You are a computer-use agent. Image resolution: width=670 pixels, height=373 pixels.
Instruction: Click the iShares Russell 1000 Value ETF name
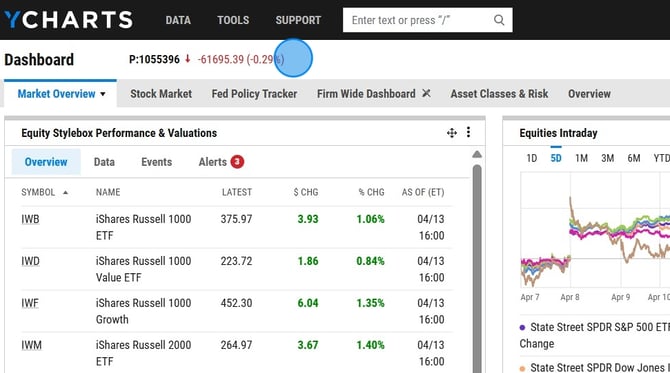coord(144,269)
